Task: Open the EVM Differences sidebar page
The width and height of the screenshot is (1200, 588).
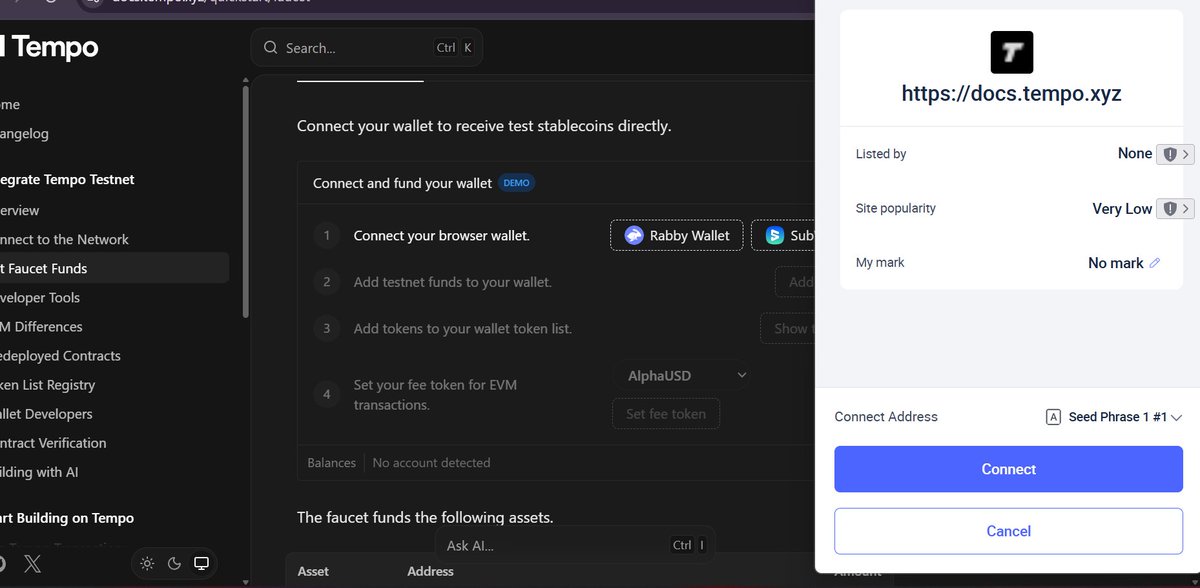Action: [x=41, y=326]
